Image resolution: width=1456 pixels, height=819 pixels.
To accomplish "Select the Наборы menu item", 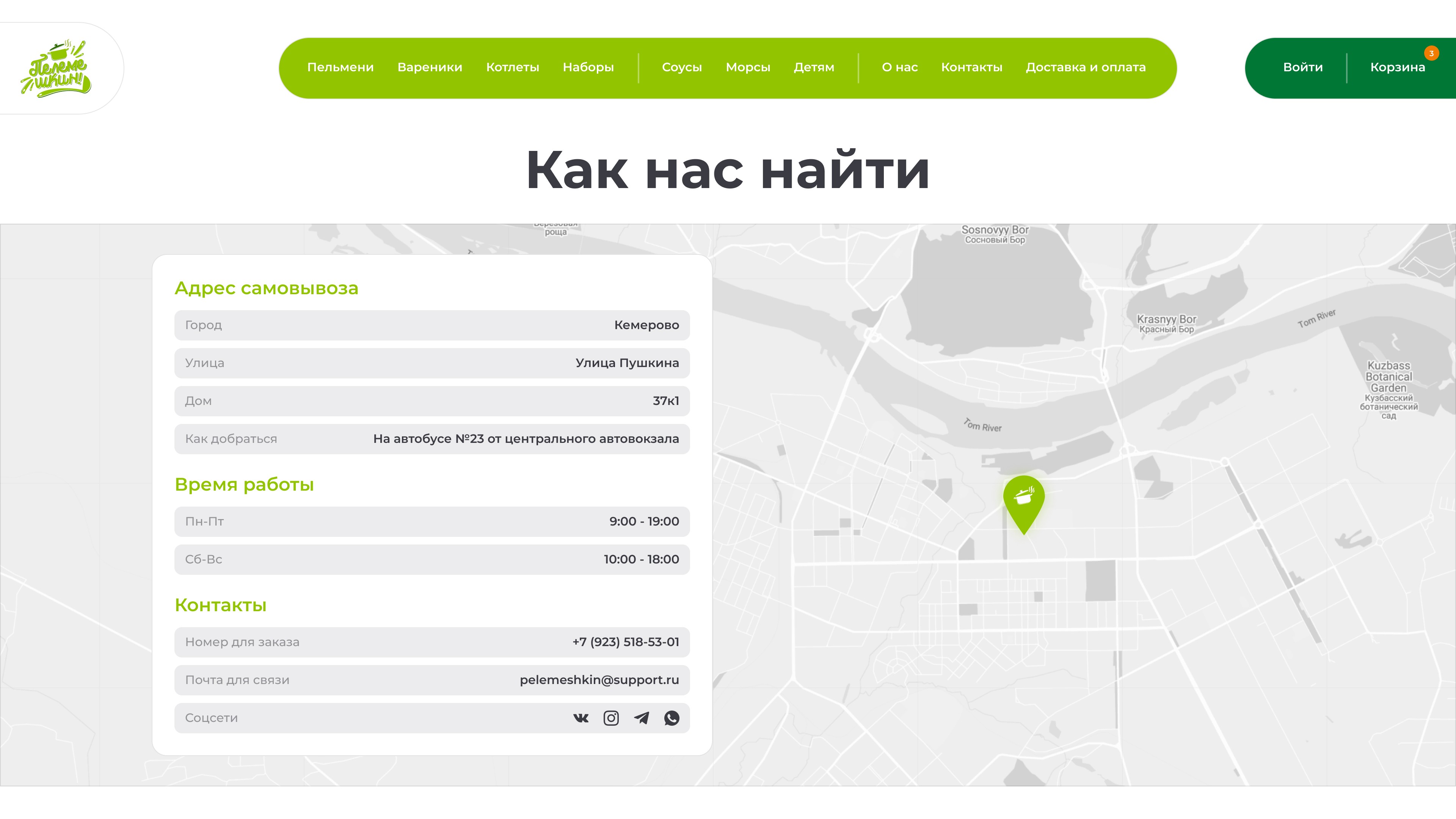I will point(588,67).
